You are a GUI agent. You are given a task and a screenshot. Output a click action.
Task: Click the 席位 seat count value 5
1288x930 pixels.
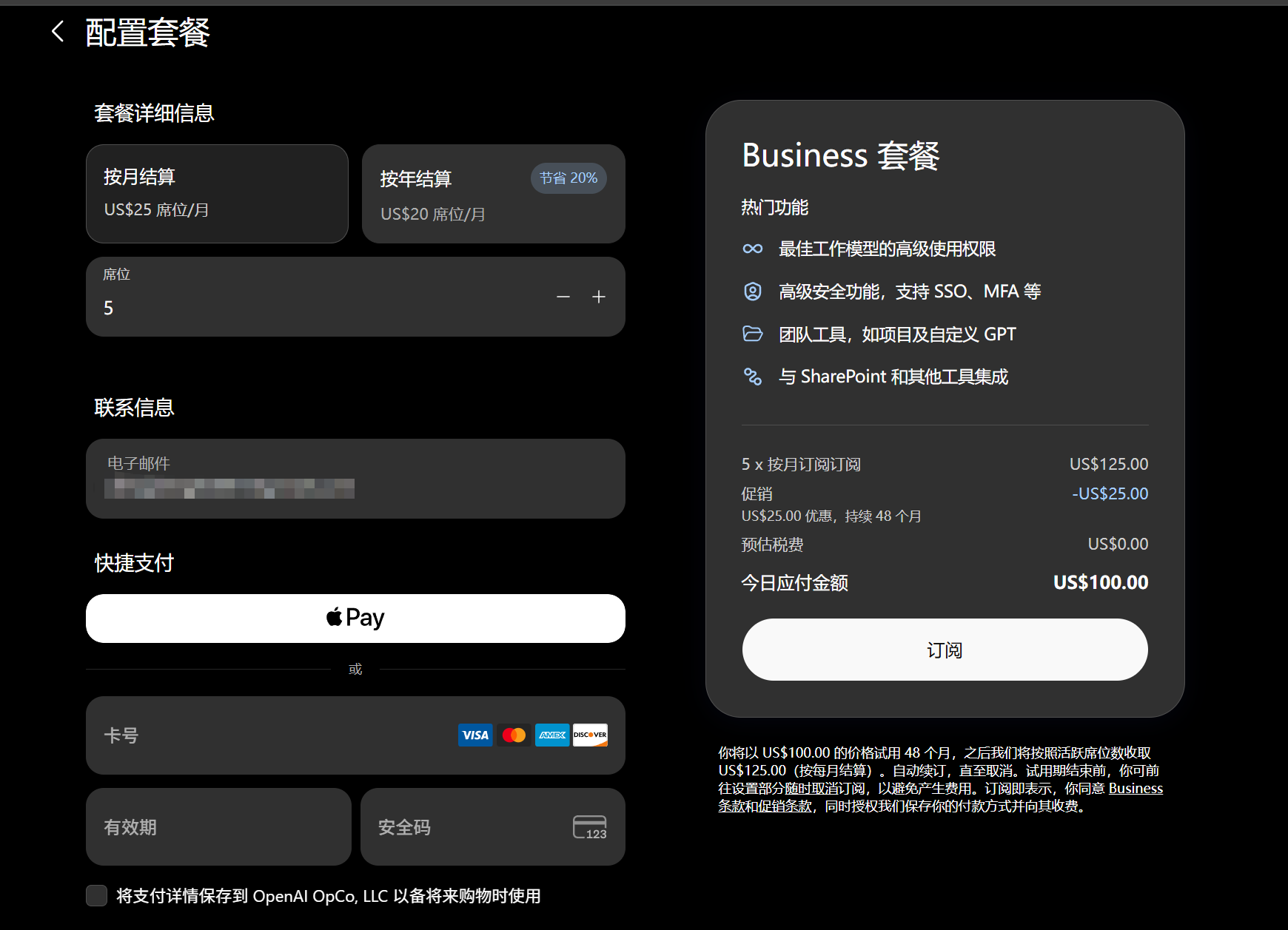109,309
